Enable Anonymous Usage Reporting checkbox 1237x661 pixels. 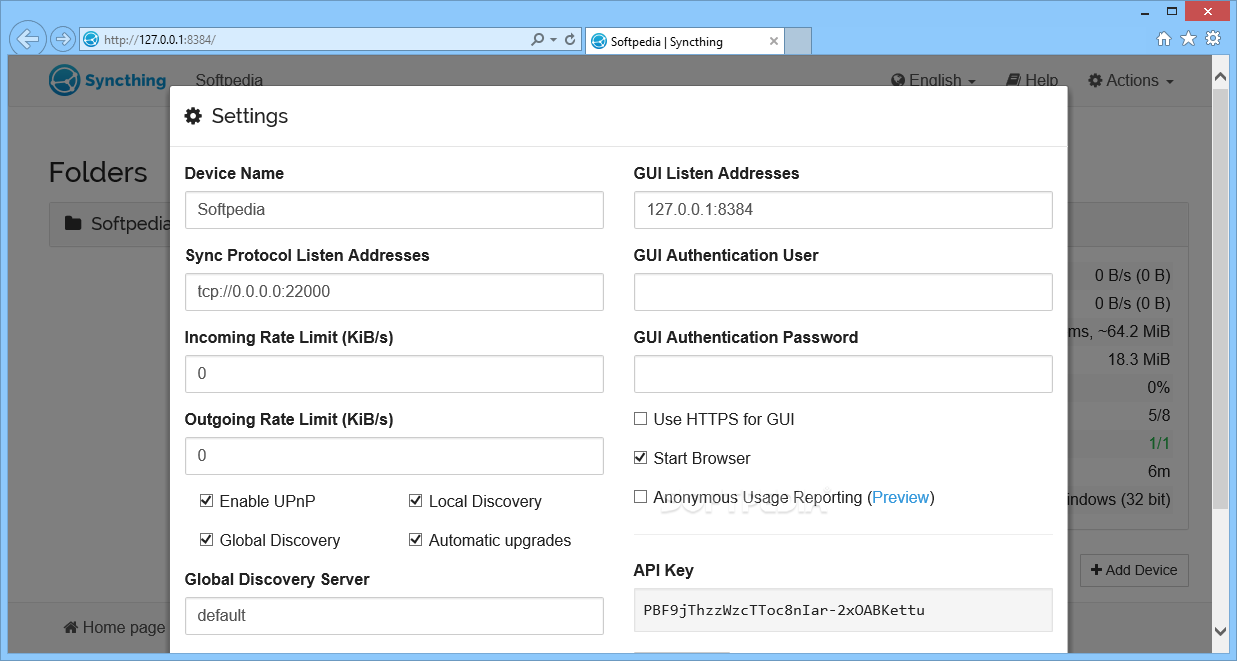coord(640,497)
